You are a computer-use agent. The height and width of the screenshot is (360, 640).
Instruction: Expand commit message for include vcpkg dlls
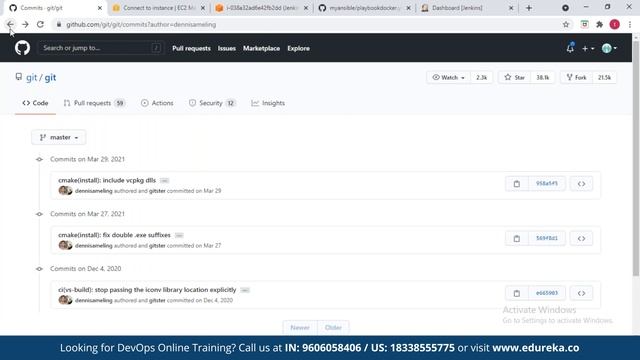click(x=164, y=180)
